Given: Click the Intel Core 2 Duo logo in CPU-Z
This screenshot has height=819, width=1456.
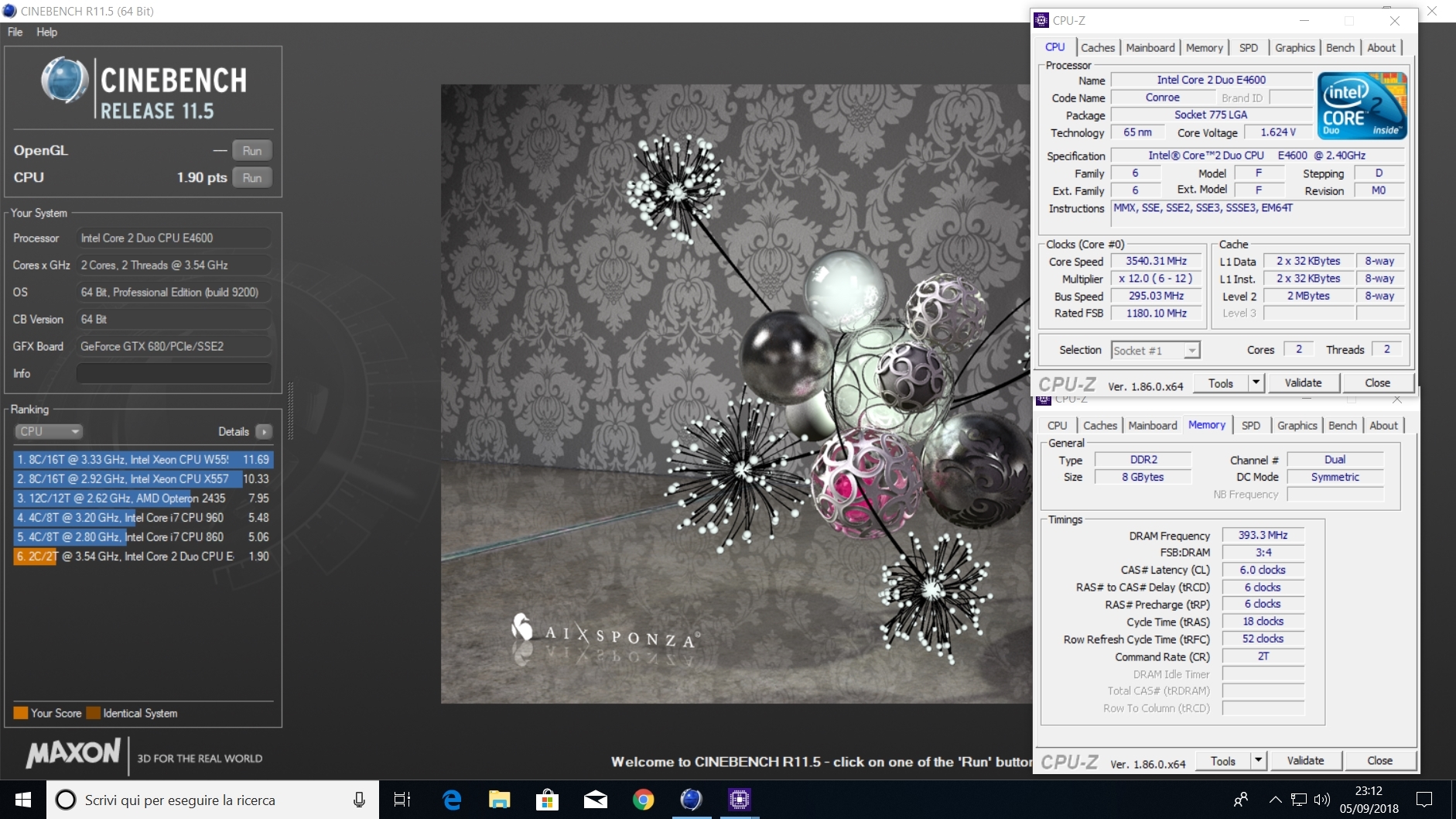Looking at the screenshot, I should pyautogui.click(x=1362, y=106).
